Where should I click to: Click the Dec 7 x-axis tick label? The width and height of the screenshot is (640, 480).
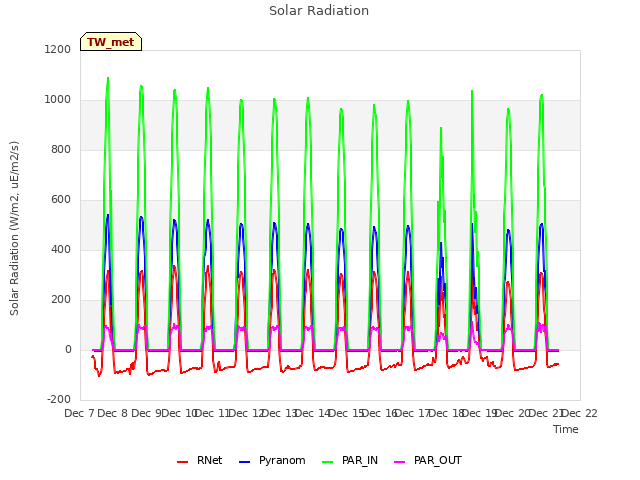[x=80, y=413]
